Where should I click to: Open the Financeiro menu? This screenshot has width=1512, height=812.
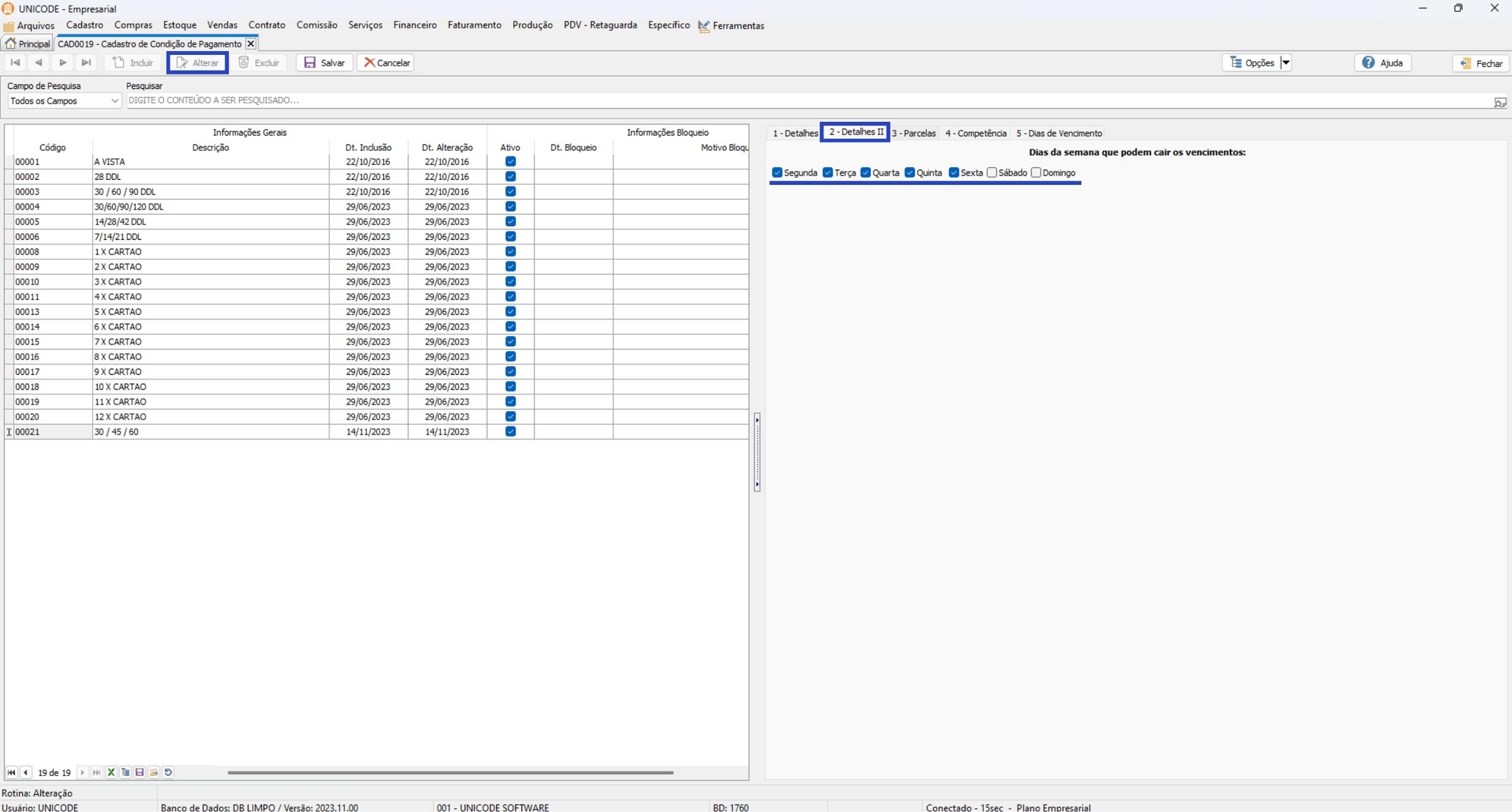pyautogui.click(x=415, y=25)
